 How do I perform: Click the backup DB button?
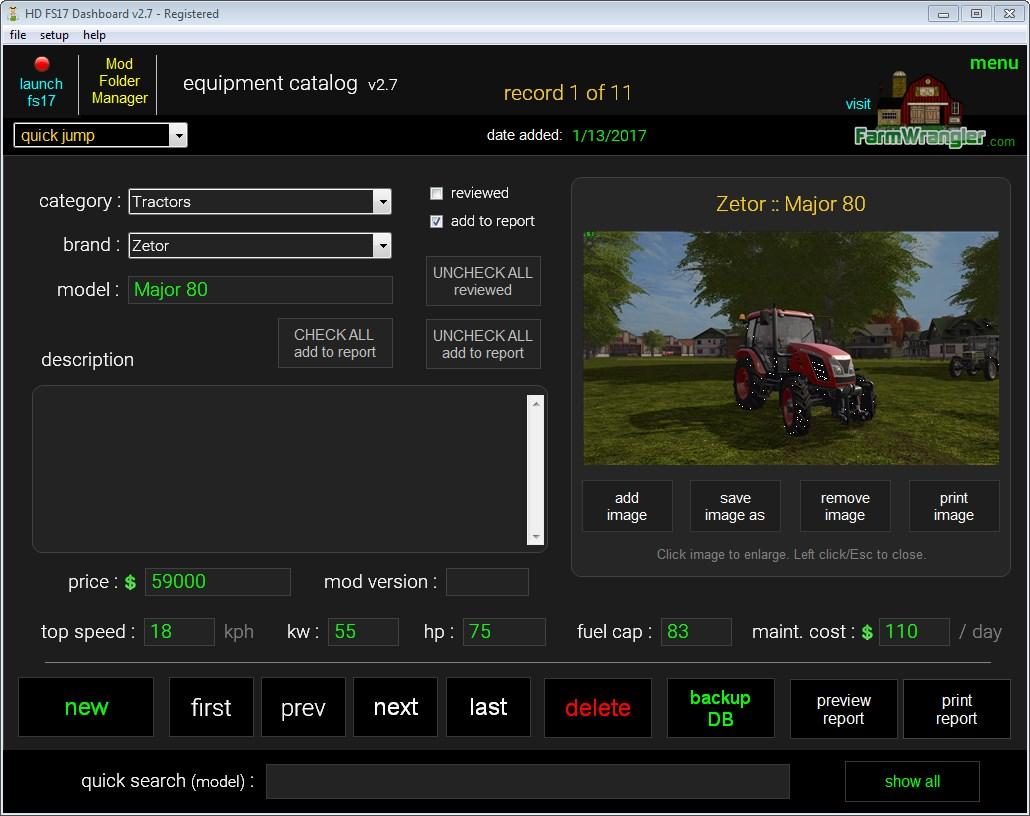pyautogui.click(x=720, y=708)
